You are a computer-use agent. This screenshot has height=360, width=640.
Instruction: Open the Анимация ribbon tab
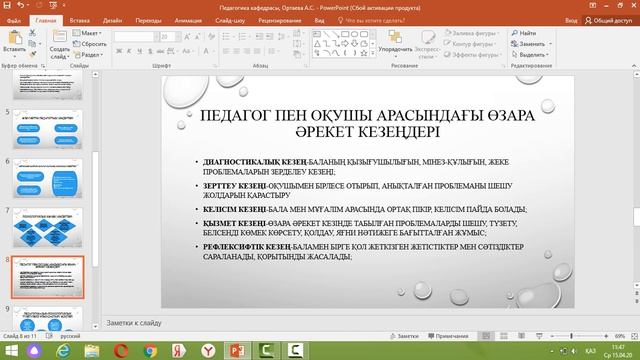188,20
